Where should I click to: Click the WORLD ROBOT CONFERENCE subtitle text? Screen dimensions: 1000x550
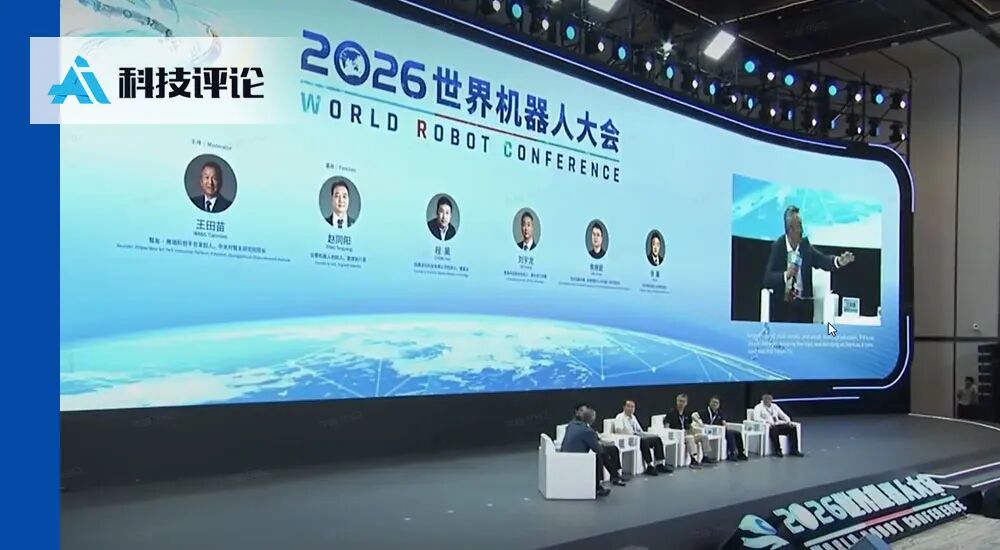459,137
